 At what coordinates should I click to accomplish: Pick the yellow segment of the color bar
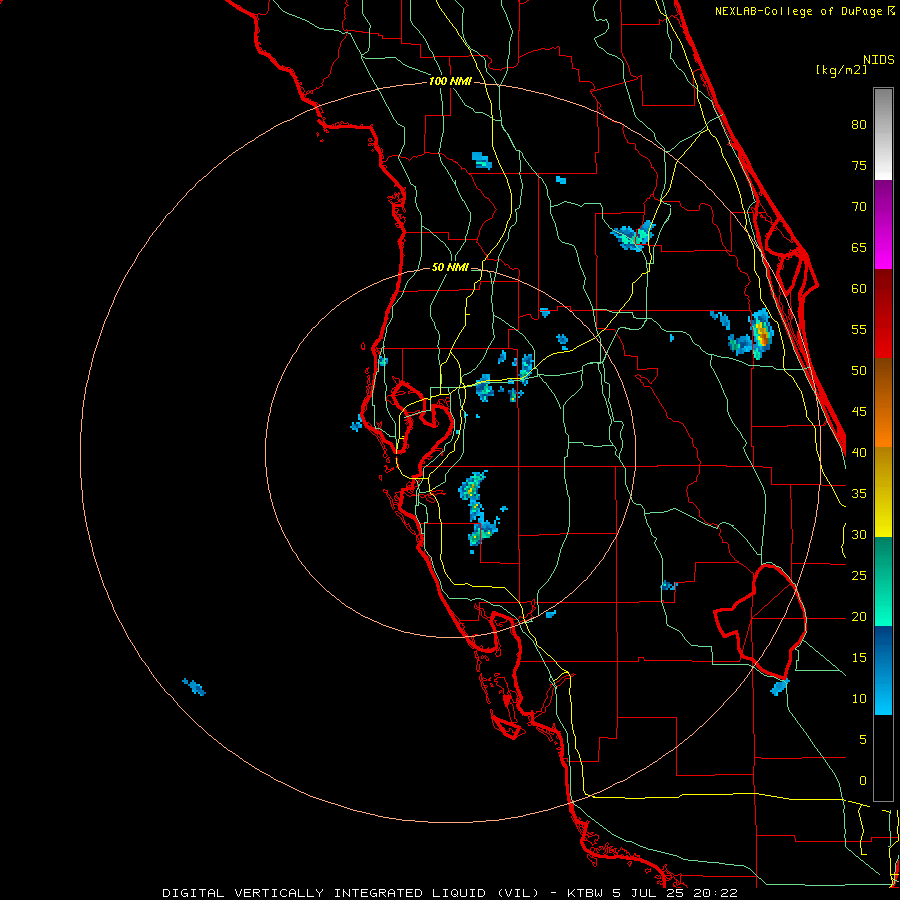pyautogui.click(x=883, y=492)
